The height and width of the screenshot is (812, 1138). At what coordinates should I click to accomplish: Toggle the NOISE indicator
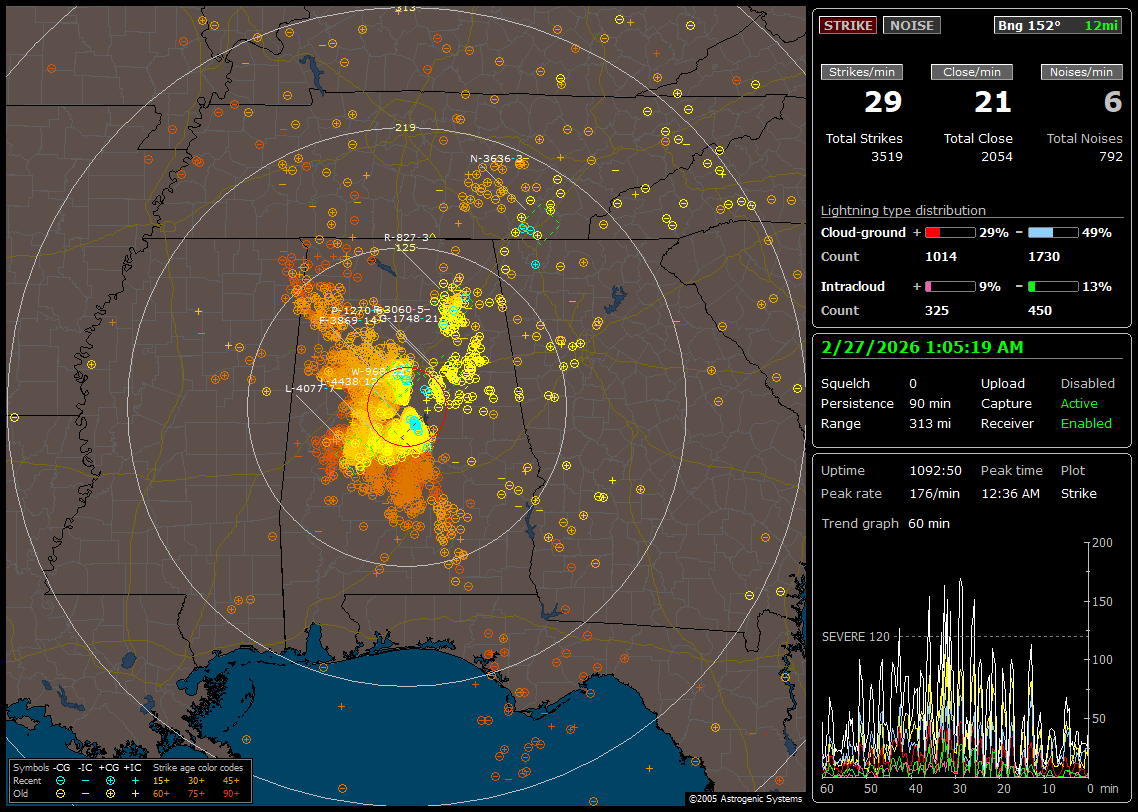[911, 26]
